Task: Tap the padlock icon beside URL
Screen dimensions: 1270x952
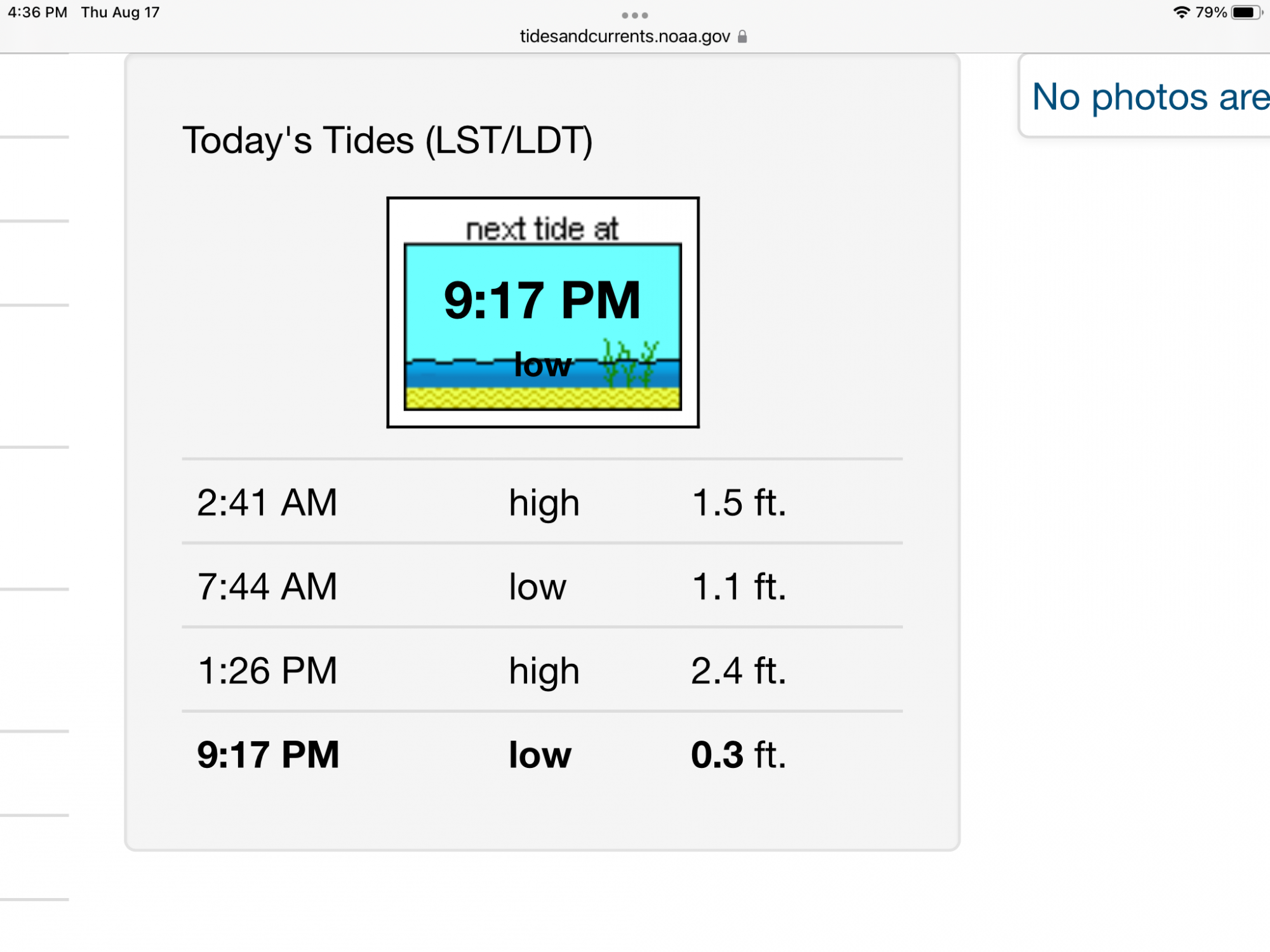Action: click(742, 37)
